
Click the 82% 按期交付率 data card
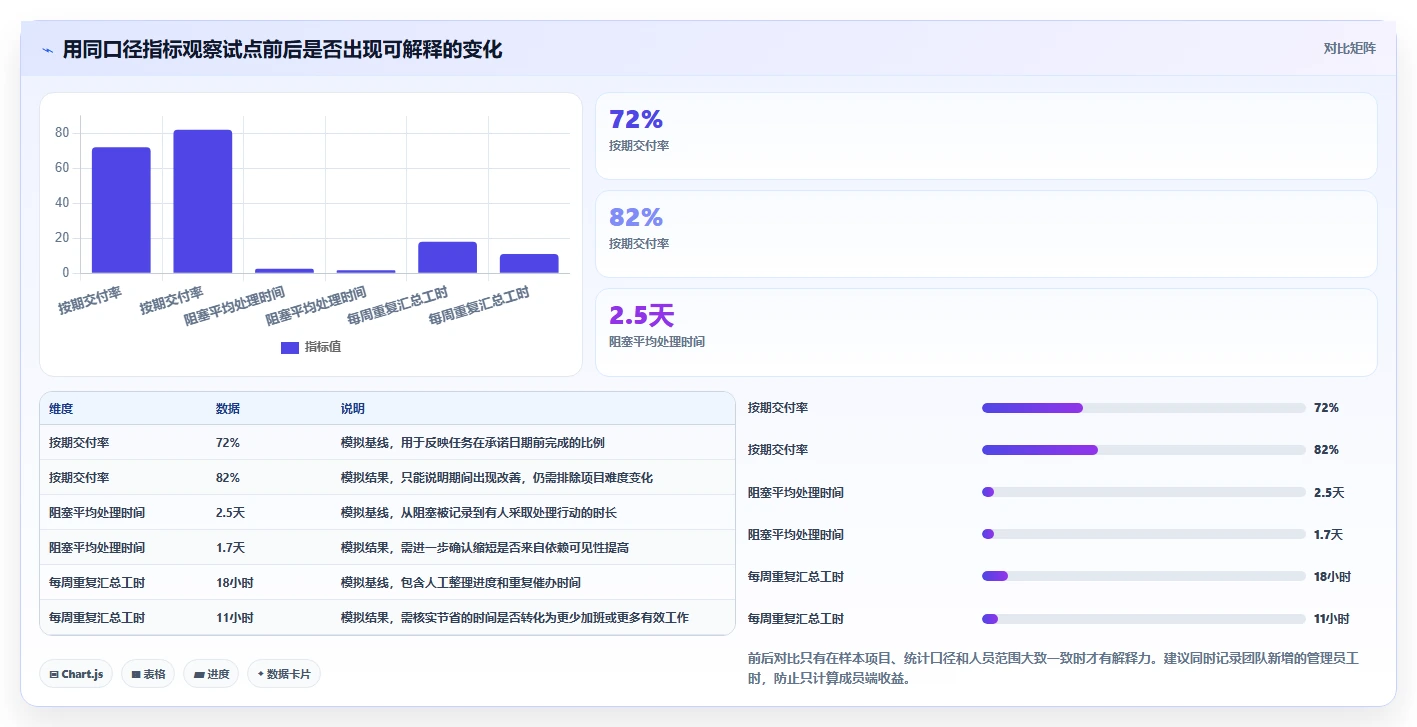[x=986, y=234]
